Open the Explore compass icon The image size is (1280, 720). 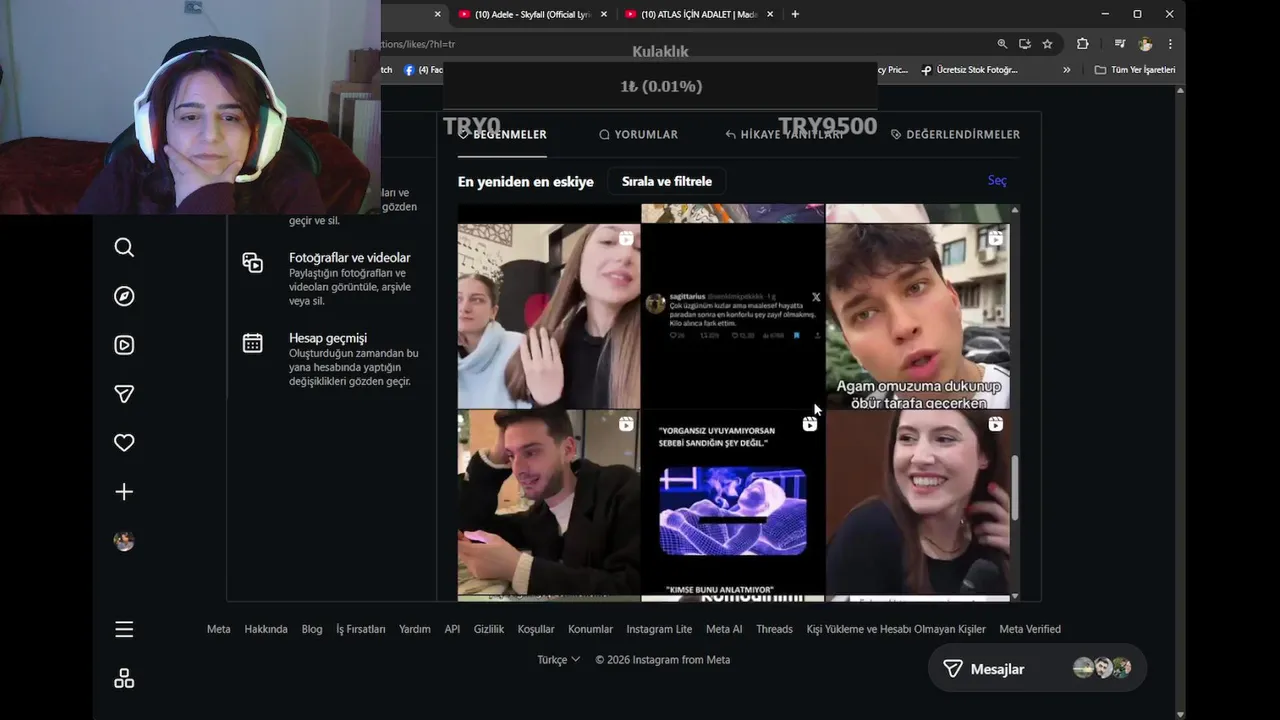[x=124, y=296]
